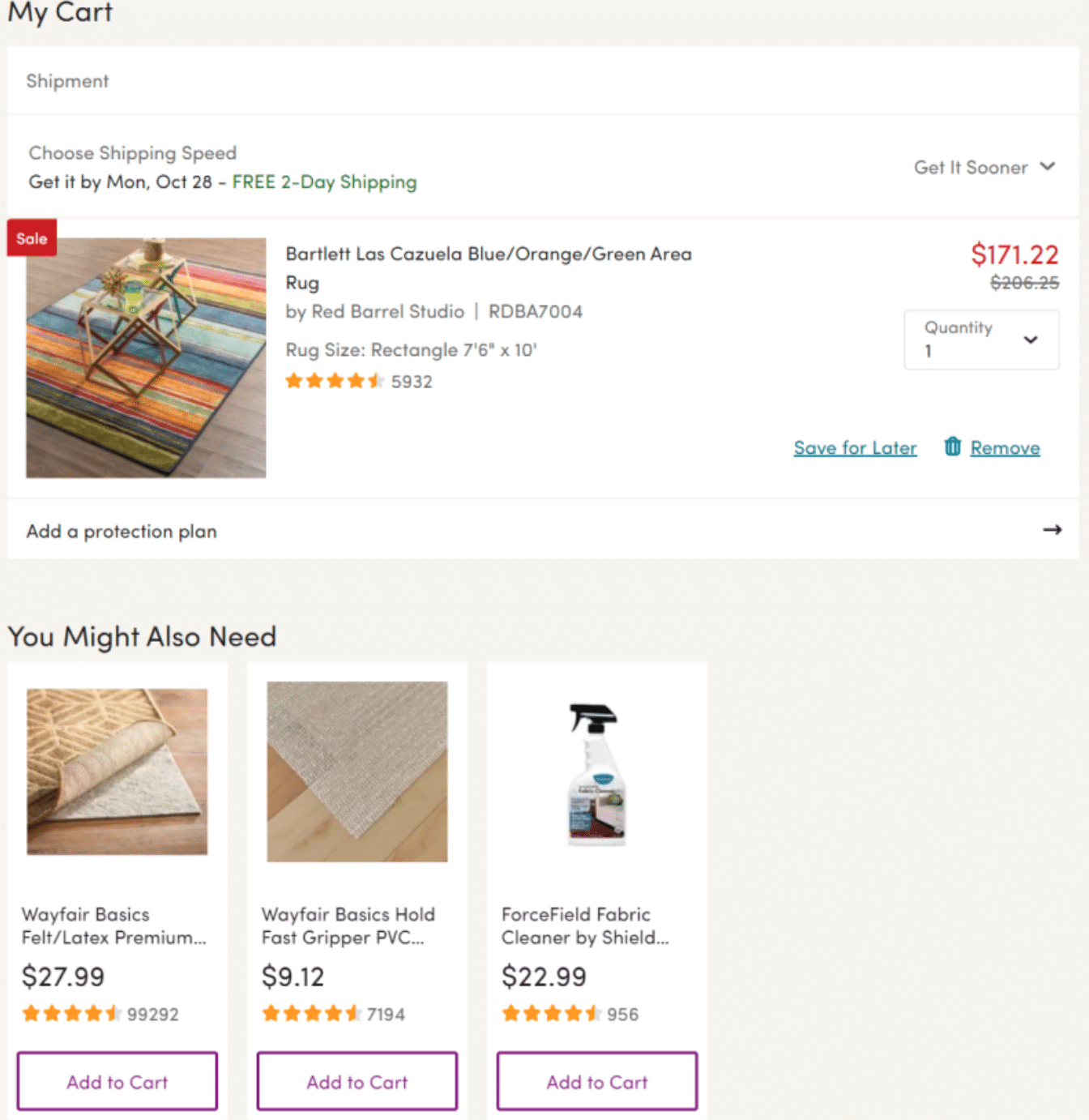The image size is (1089, 1120).
Task: Click the rug's star rating
Action: [x=334, y=381]
